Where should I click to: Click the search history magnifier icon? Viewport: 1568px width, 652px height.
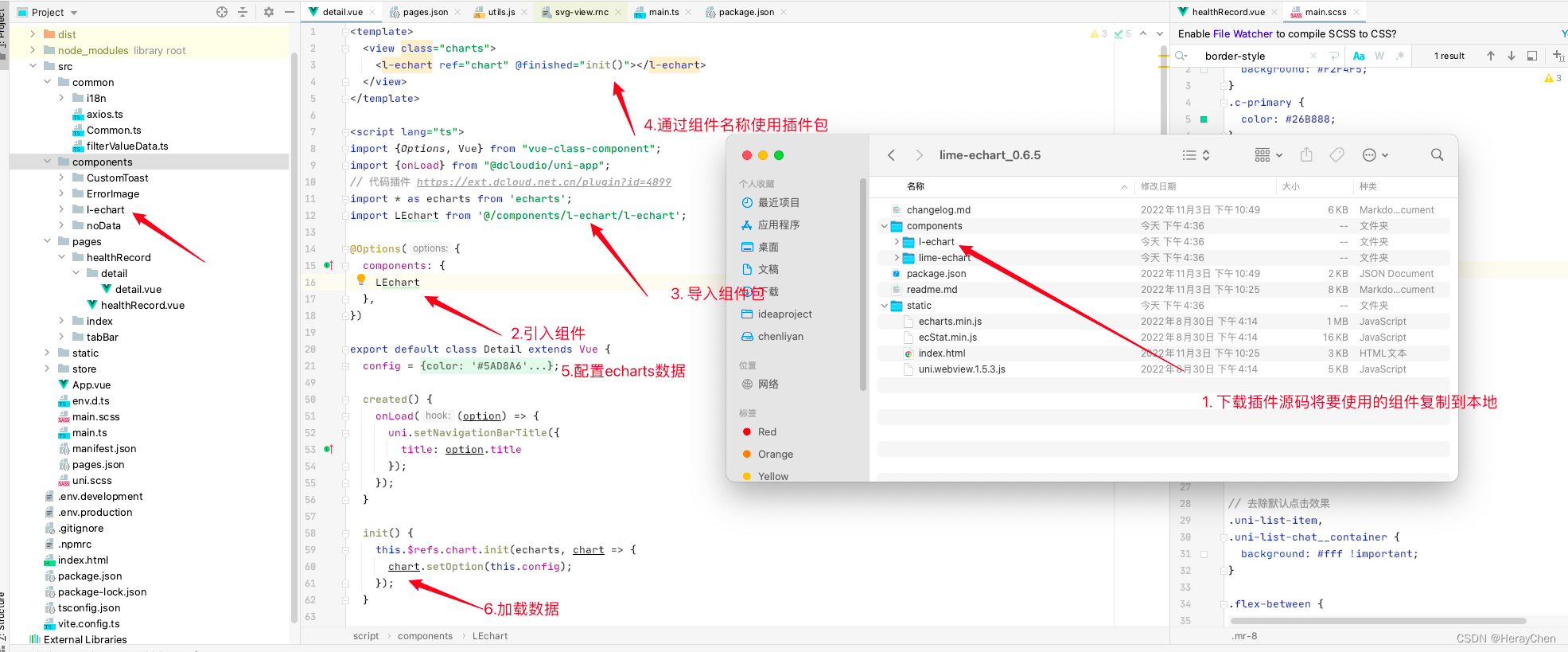(1181, 56)
